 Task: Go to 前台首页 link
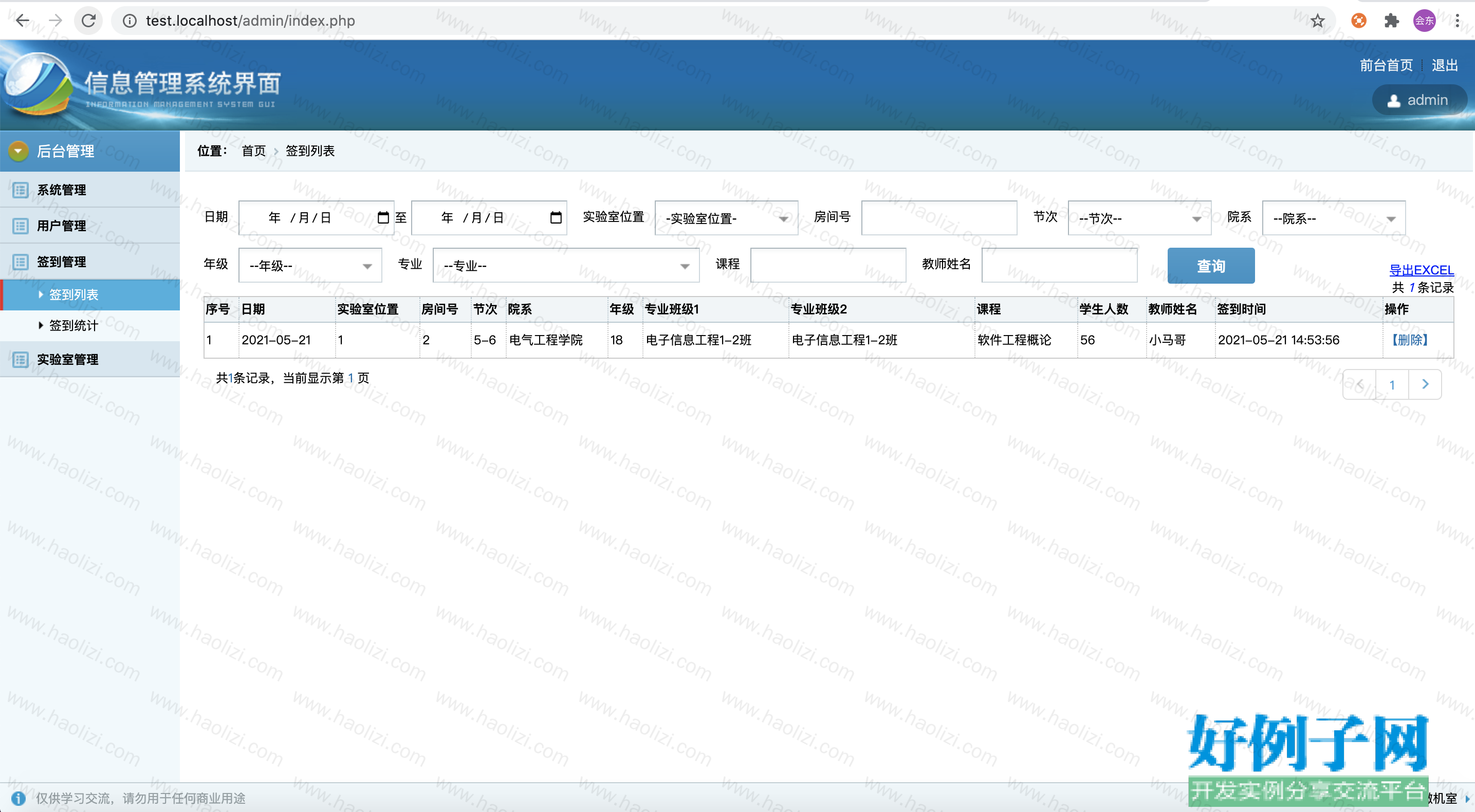click(1386, 65)
